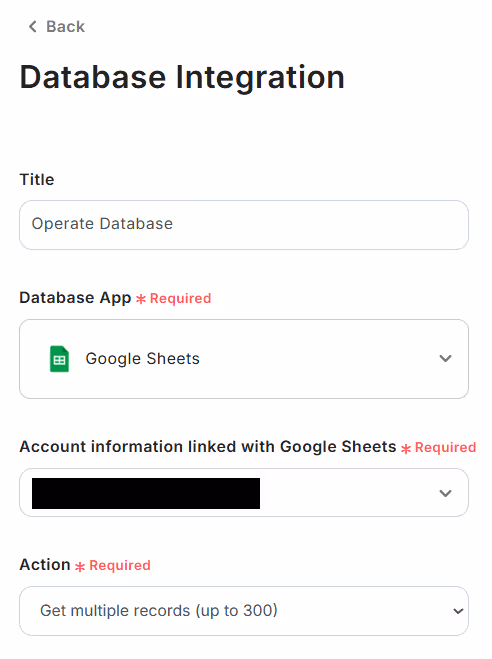
Task: Click the left chevron back arrow icon
Action: (x=32, y=26)
